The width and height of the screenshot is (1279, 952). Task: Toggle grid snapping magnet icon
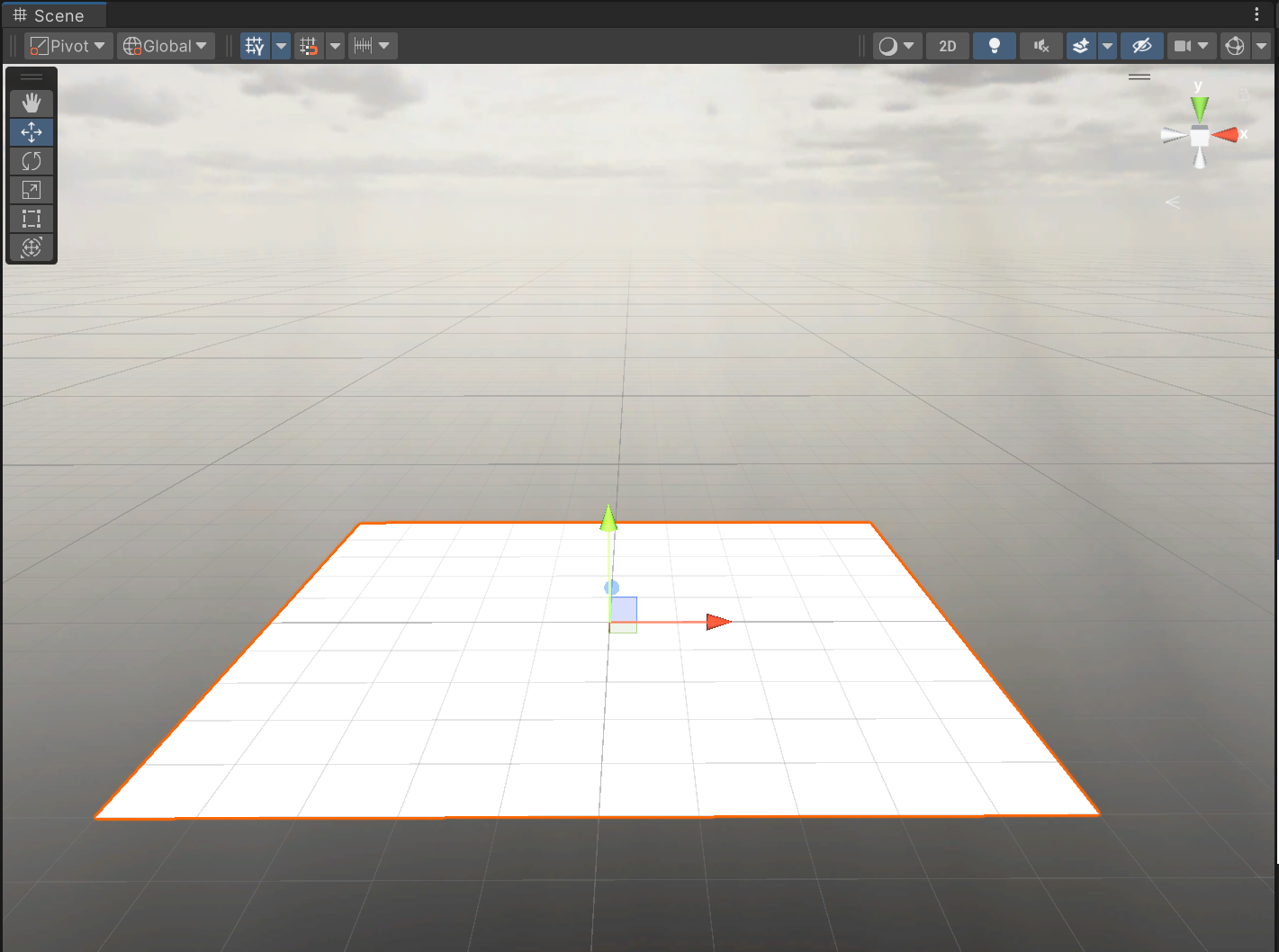pyautogui.click(x=309, y=46)
